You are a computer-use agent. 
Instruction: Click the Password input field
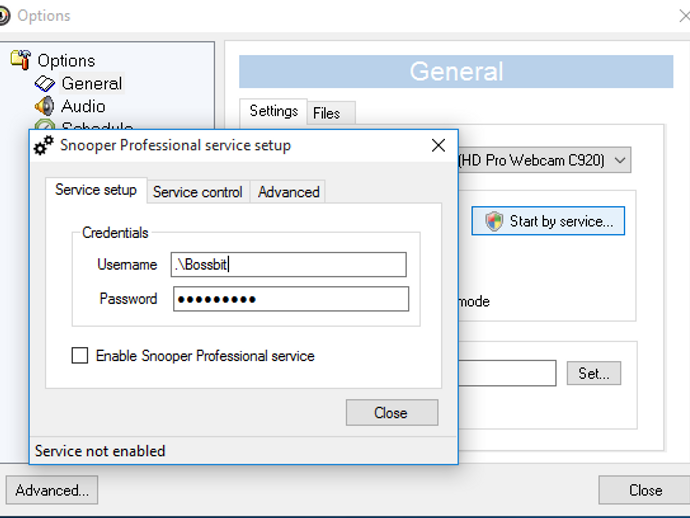[291, 299]
